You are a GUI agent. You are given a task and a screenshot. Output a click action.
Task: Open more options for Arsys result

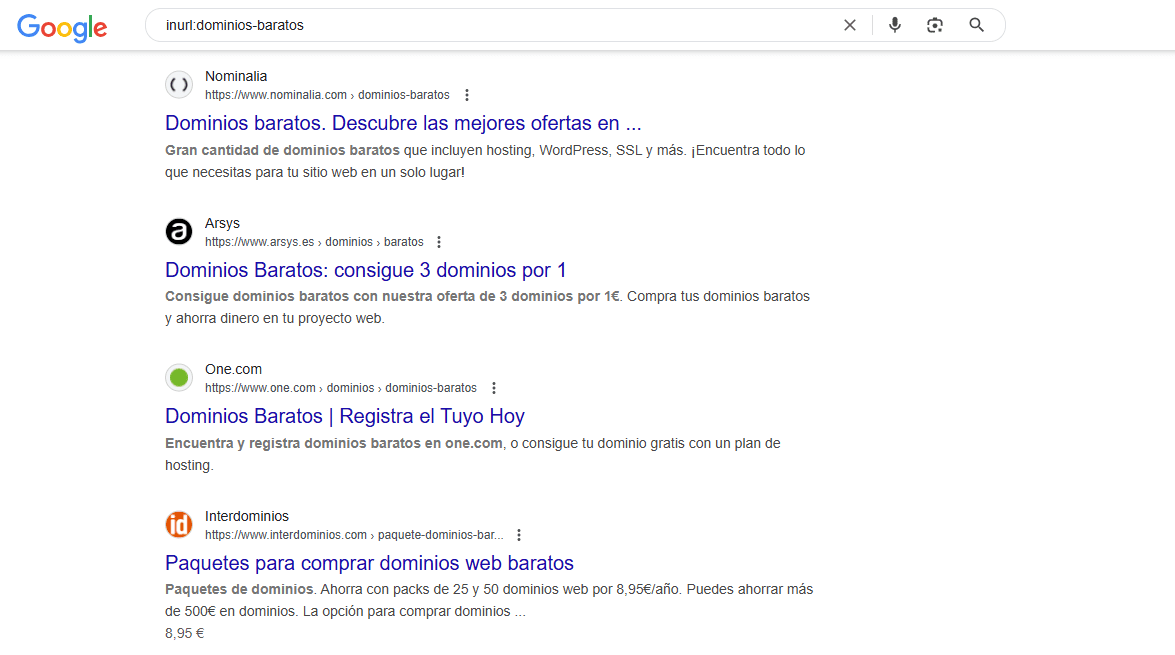click(x=439, y=242)
